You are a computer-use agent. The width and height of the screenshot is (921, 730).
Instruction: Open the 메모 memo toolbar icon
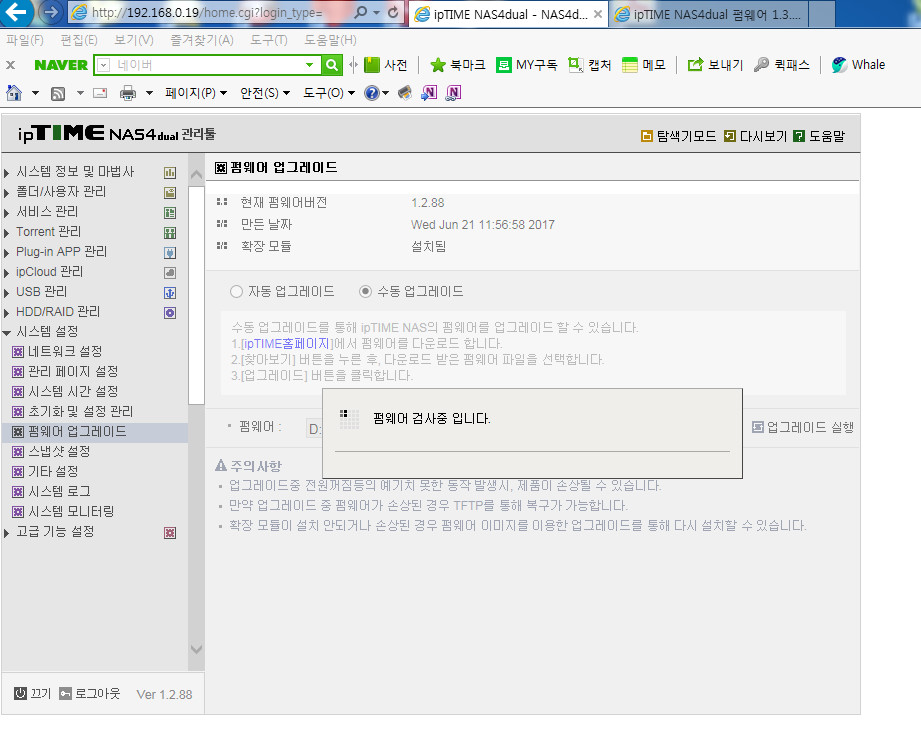point(630,65)
